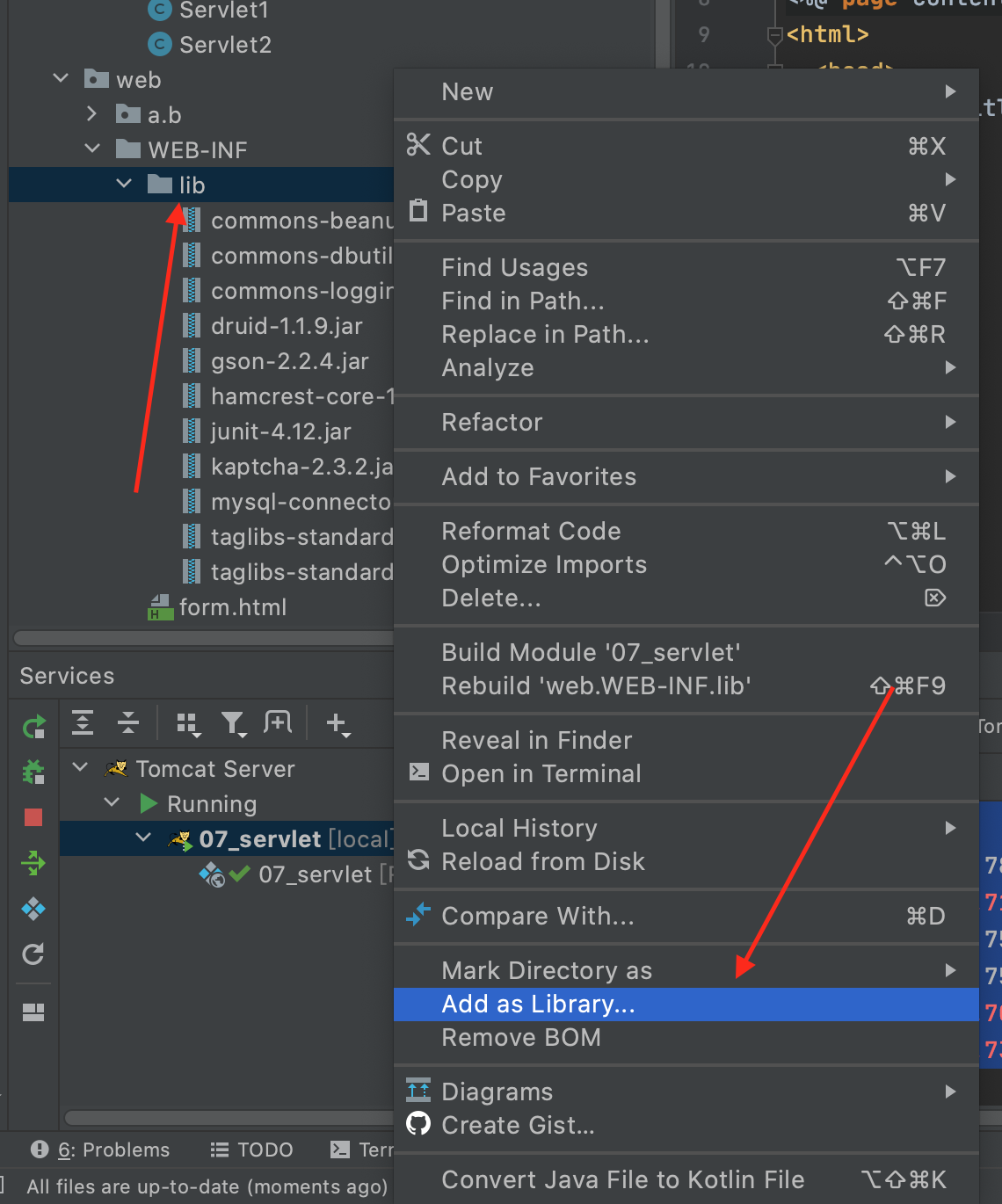1002x1204 pixels.
Task: Expand the a.b package node
Action: point(91,113)
